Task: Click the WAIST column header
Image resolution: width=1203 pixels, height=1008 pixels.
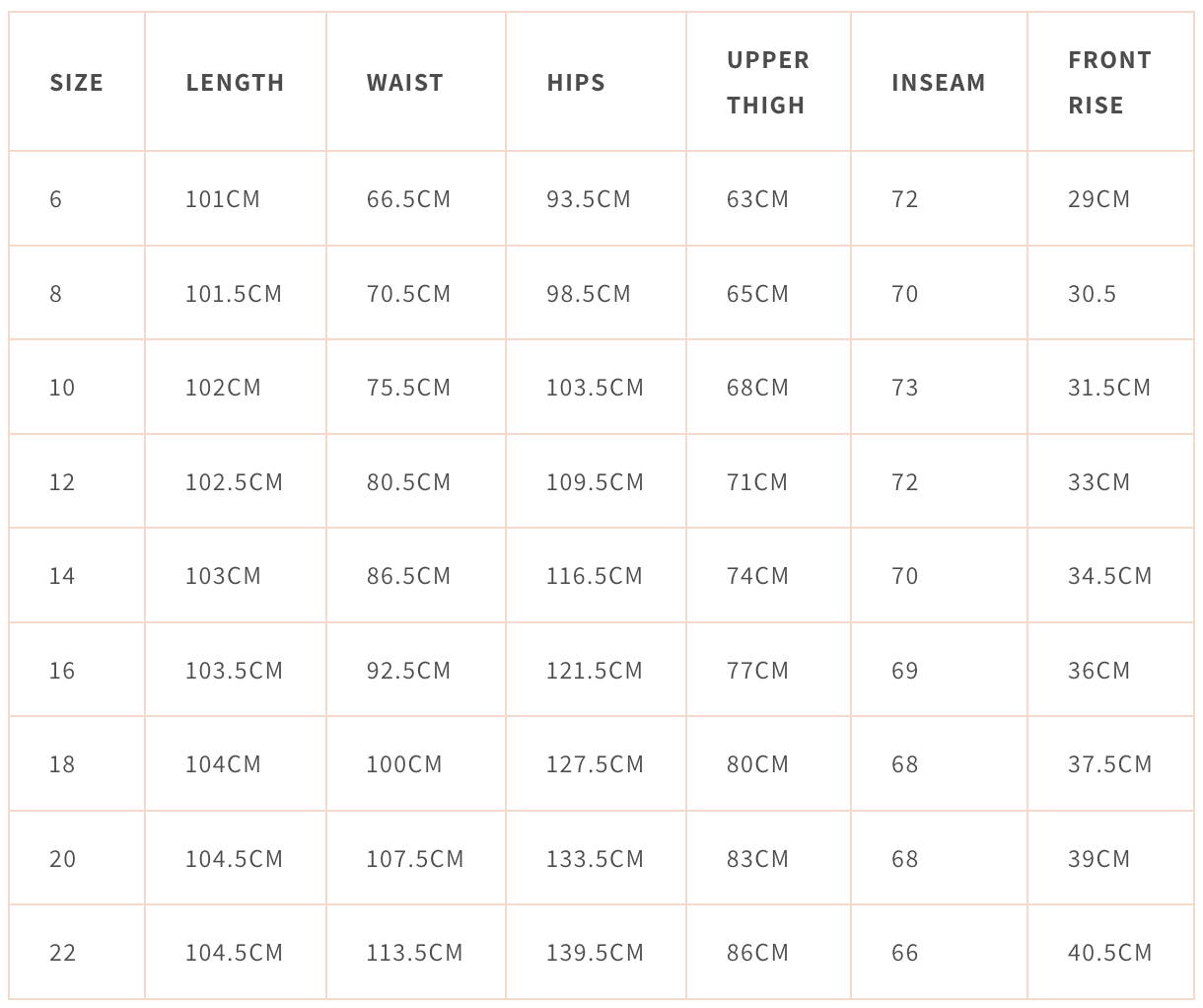Action: (404, 83)
